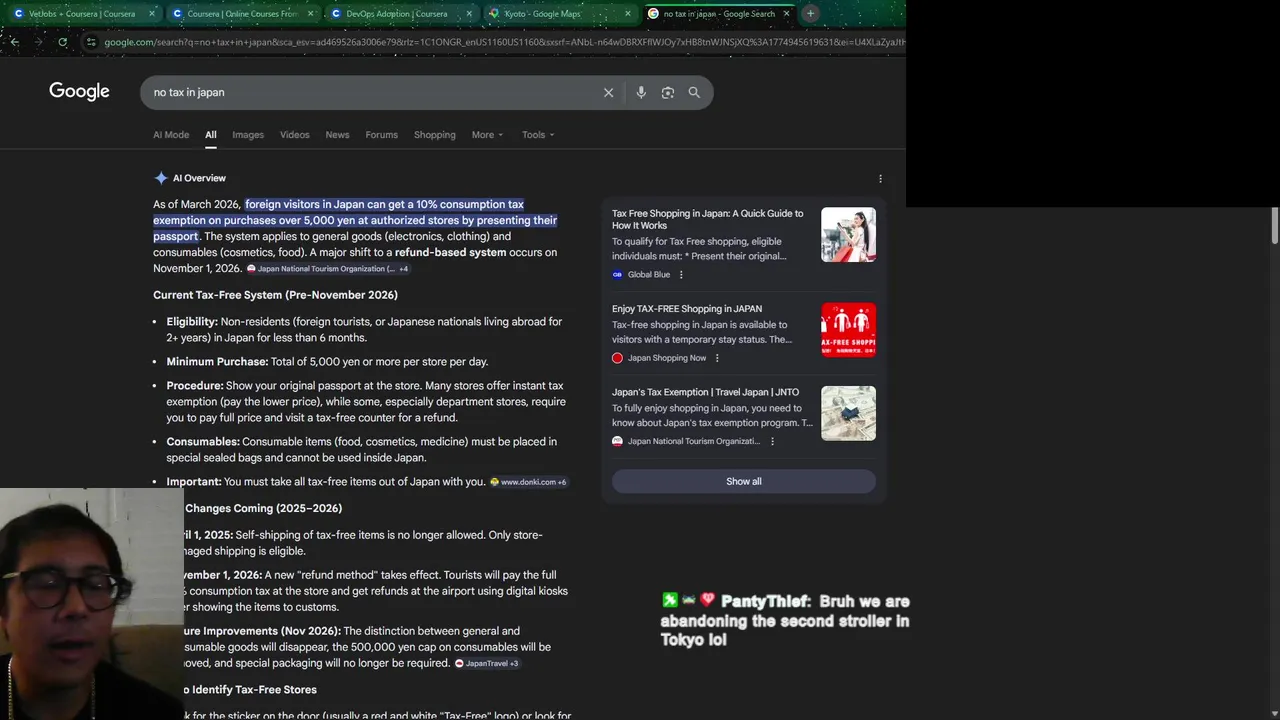1280x720 pixels.
Task: Click the PantyThief chat message overlay
Action: [786, 620]
